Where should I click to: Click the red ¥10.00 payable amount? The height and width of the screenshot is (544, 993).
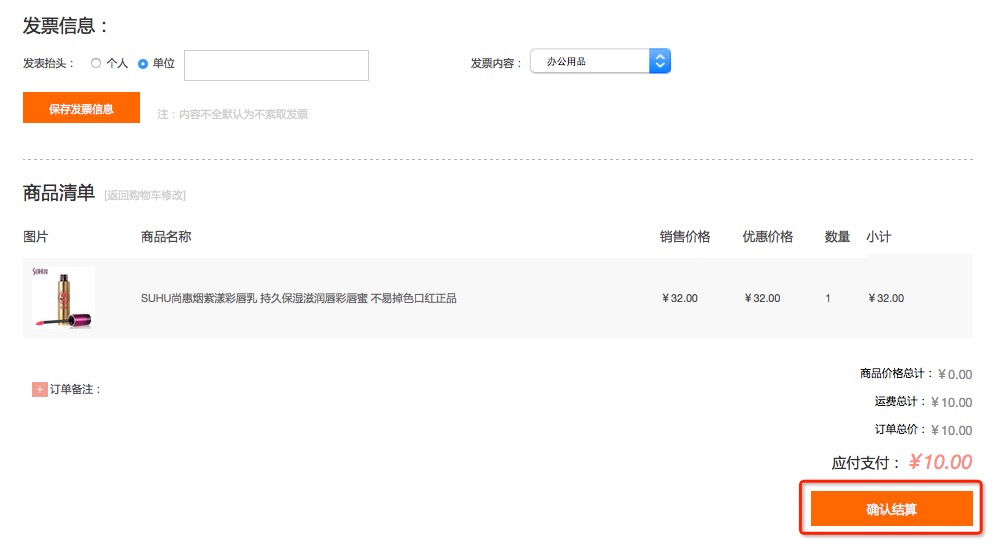[x=939, y=462]
